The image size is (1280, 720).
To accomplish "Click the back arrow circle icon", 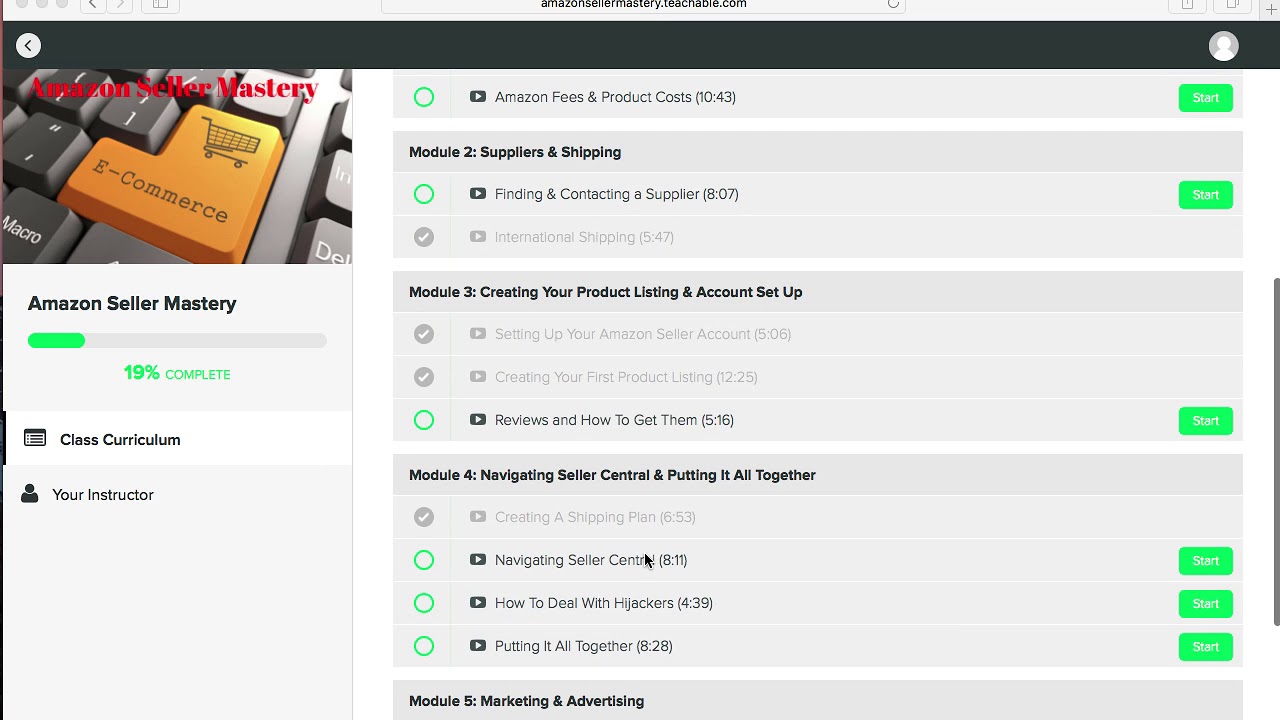I will point(28,45).
